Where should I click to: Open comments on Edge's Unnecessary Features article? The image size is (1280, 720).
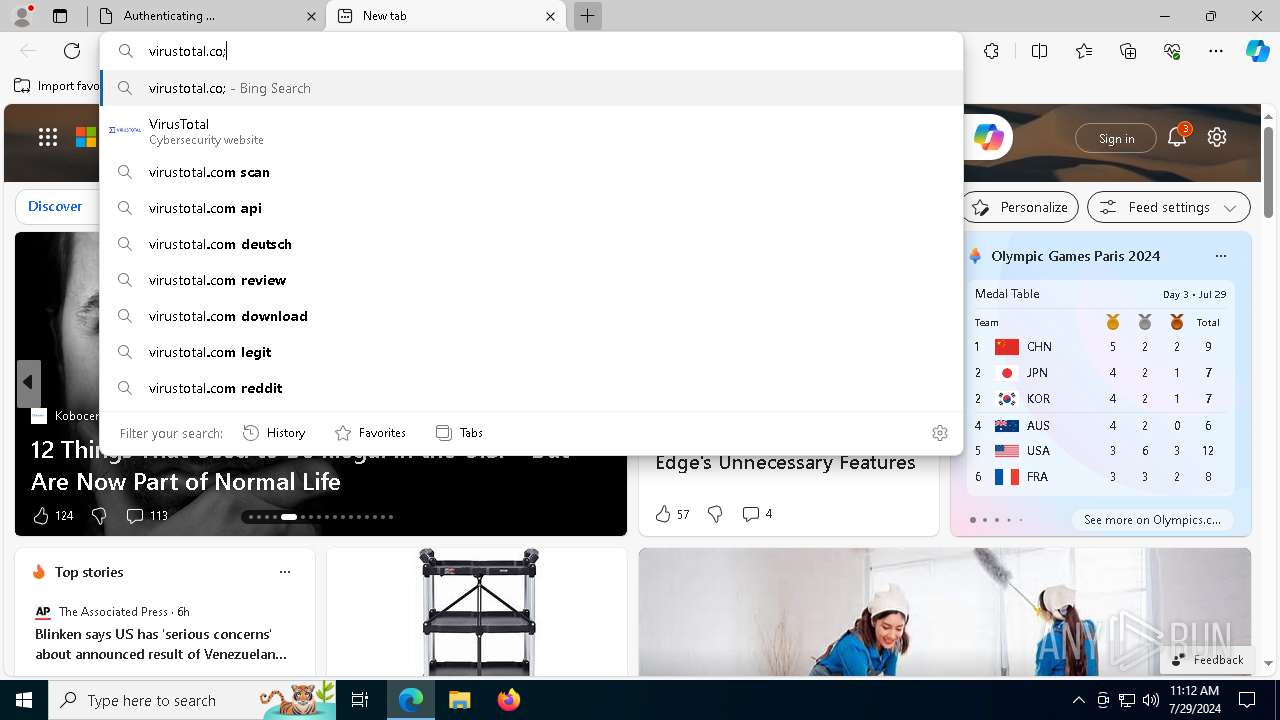[757, 514]
